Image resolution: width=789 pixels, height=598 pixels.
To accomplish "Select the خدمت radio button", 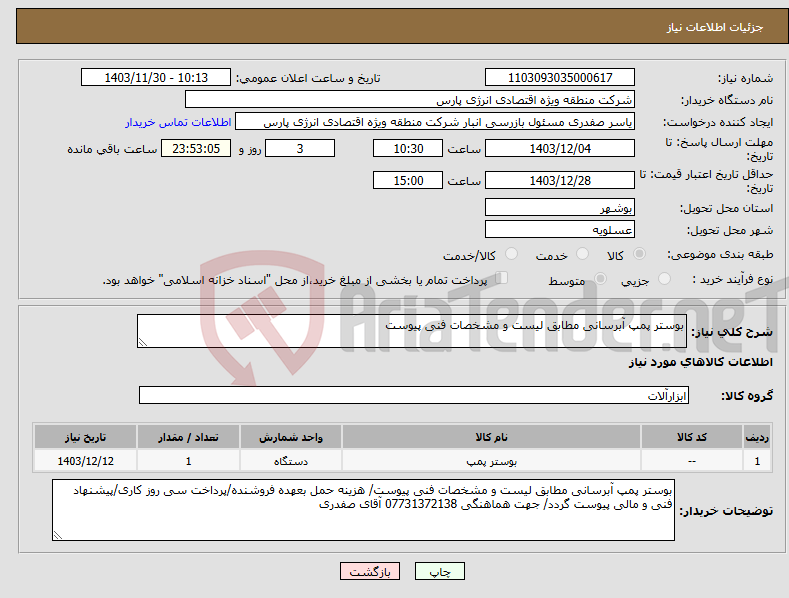I will point(582,254).
